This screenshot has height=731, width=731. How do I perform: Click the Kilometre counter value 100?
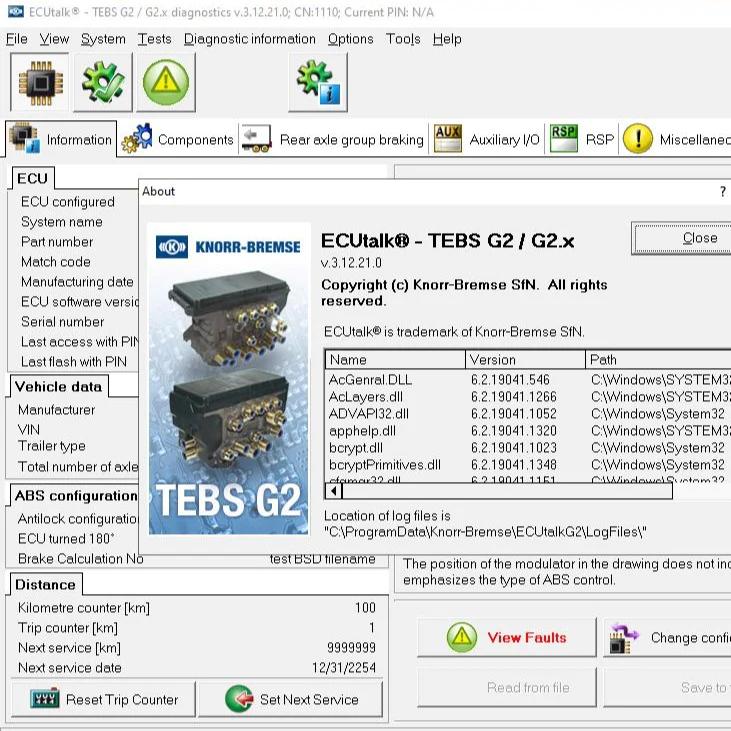[365, 607]
